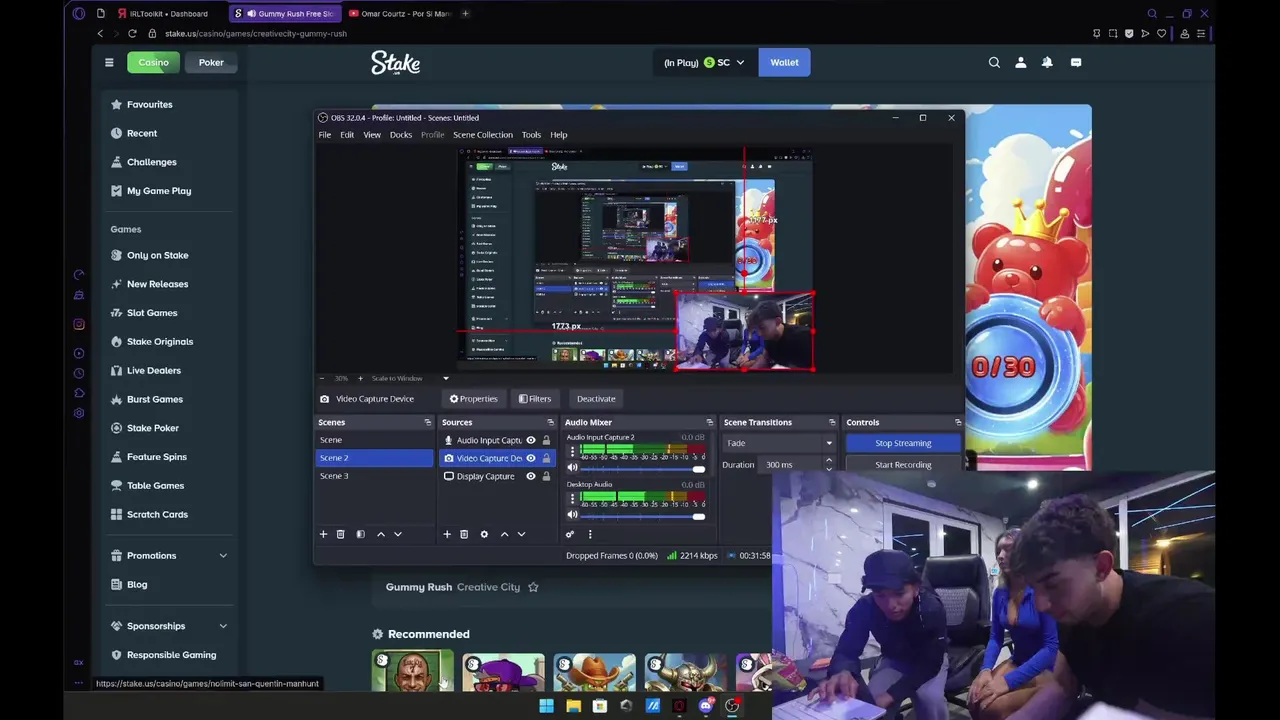
Task: Open Stake search magnifier icon
Action: coord(994,62)
